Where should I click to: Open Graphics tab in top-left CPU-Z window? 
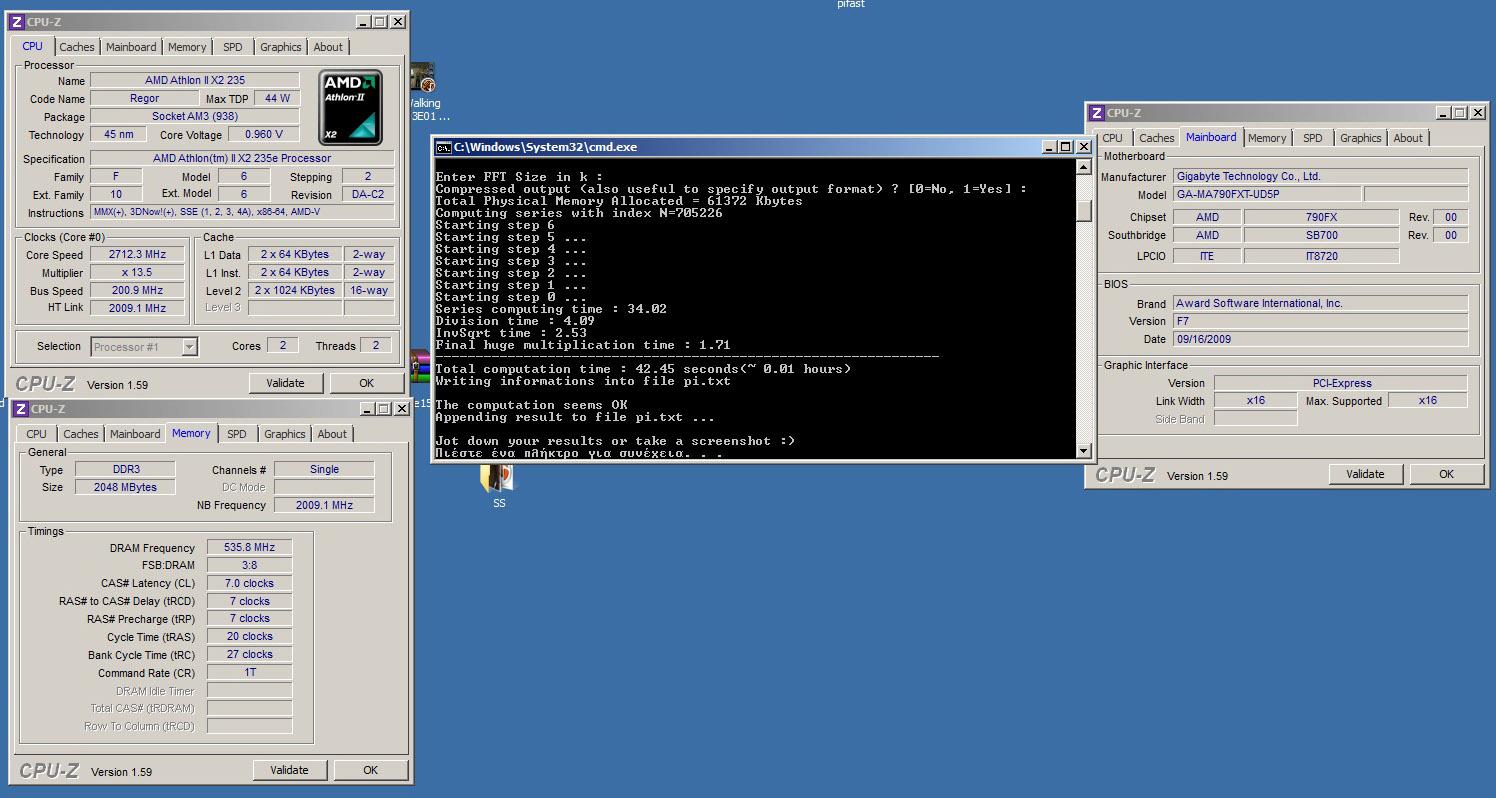pos(280,47)
